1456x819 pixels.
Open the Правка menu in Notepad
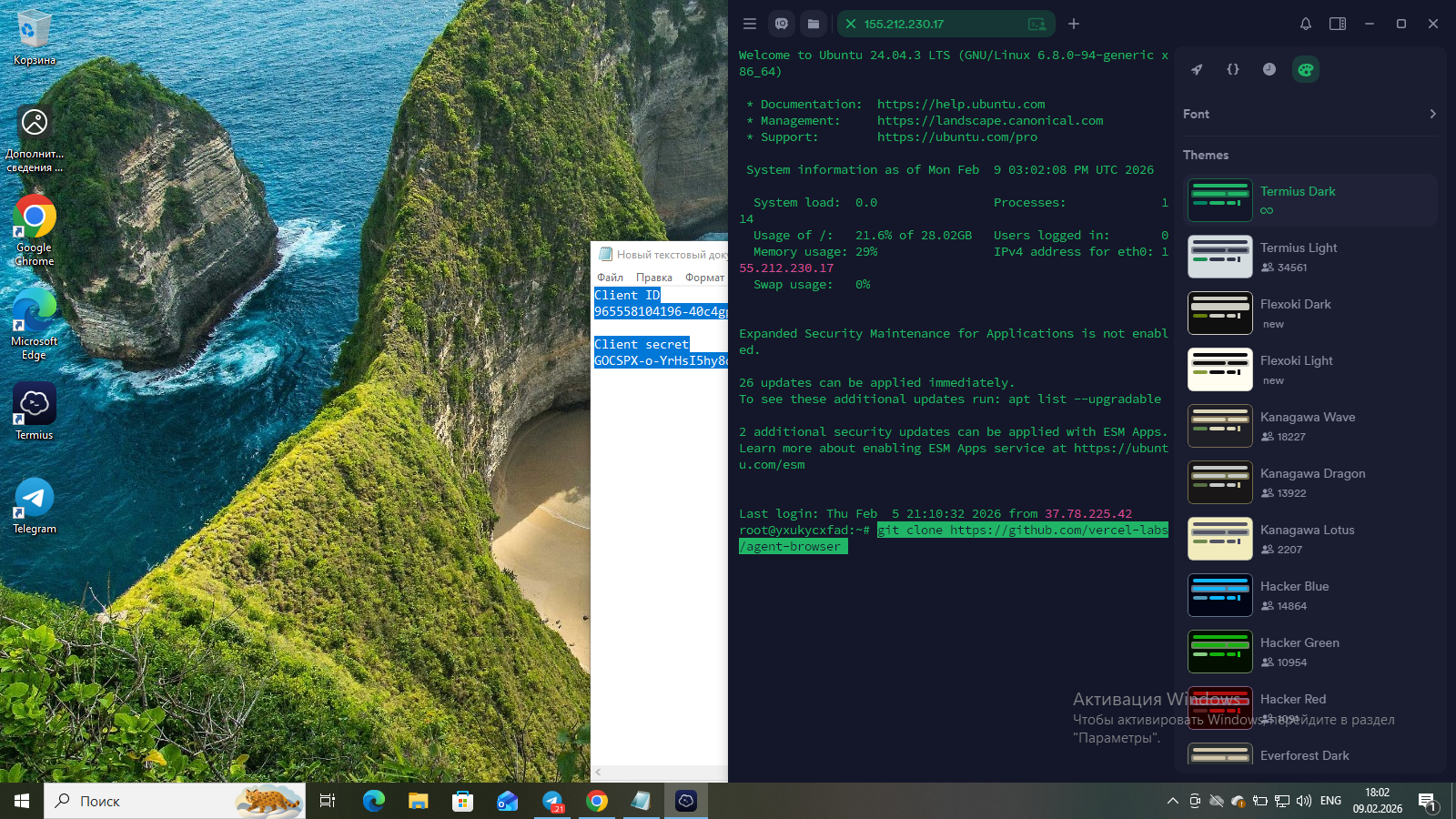653,278
